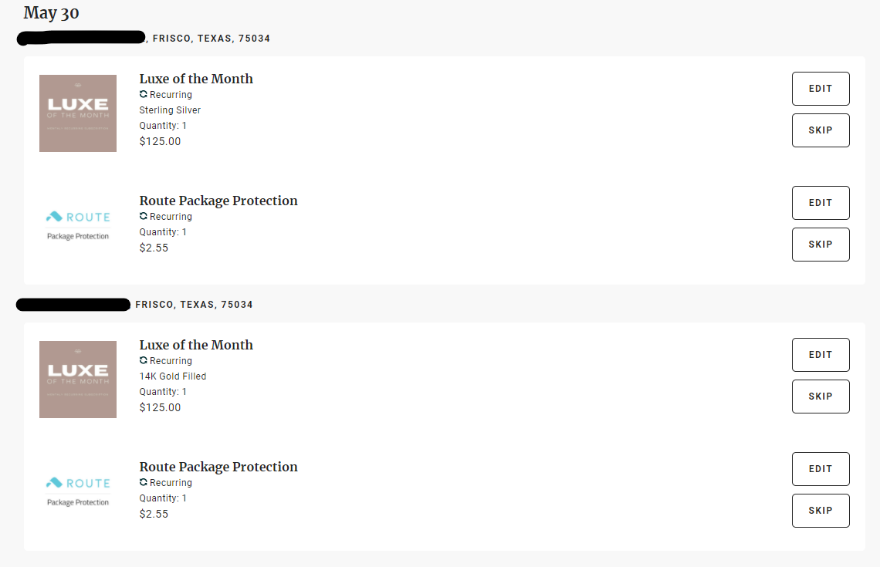Viewport: 880px width, 567px height.
Task: Click Edit for Sterling Silver Luxe subscription
Action: coord(821,89)
